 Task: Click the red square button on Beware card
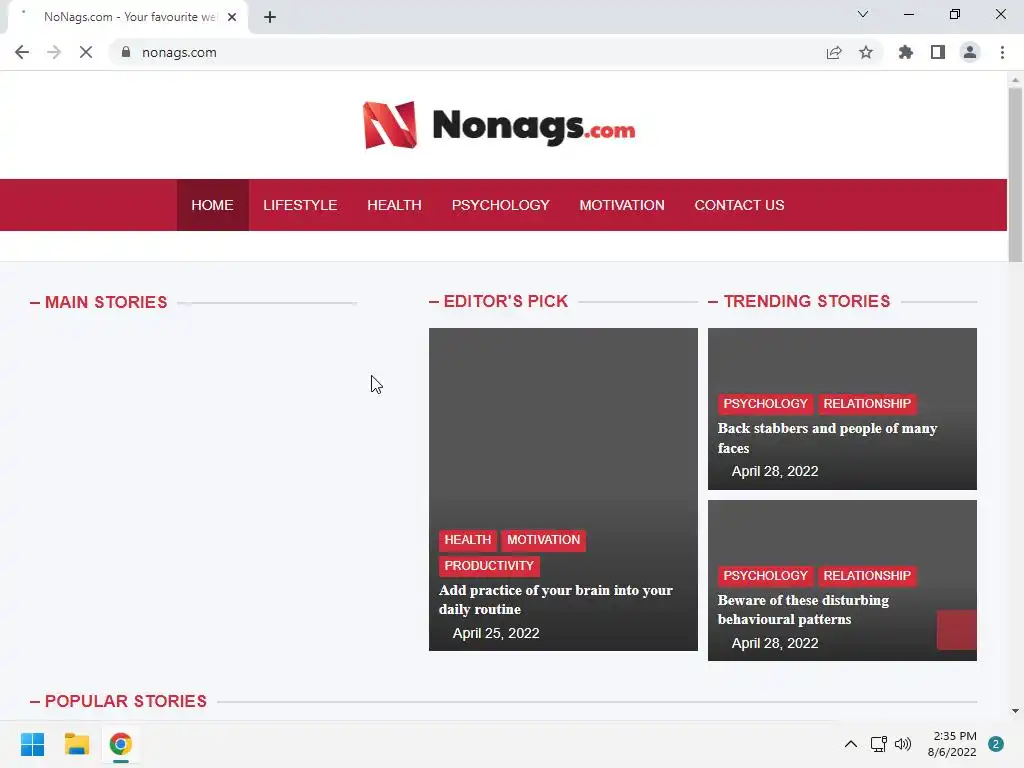(957, 630)
